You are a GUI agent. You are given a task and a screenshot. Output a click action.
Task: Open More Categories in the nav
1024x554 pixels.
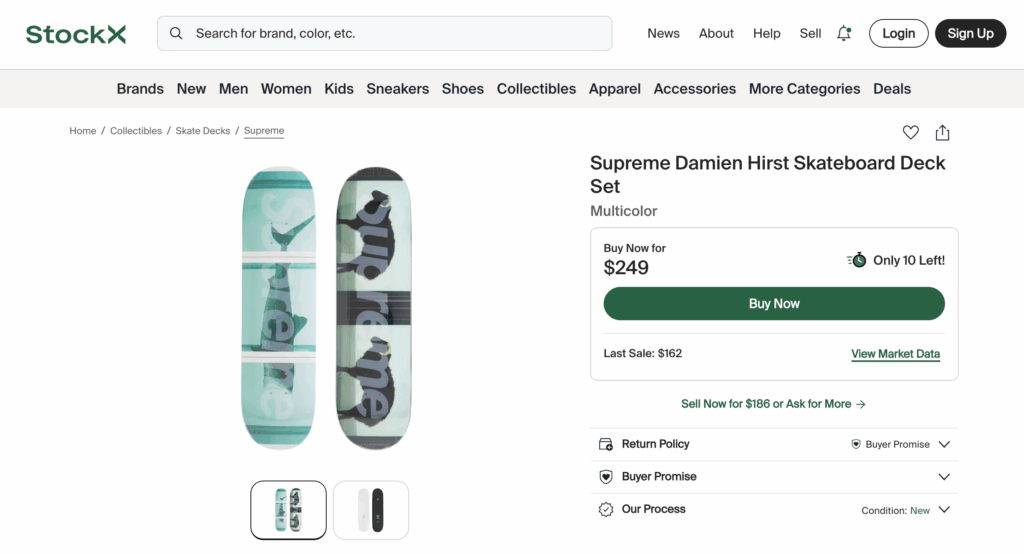pyautogui.click(x=804, y=89)
